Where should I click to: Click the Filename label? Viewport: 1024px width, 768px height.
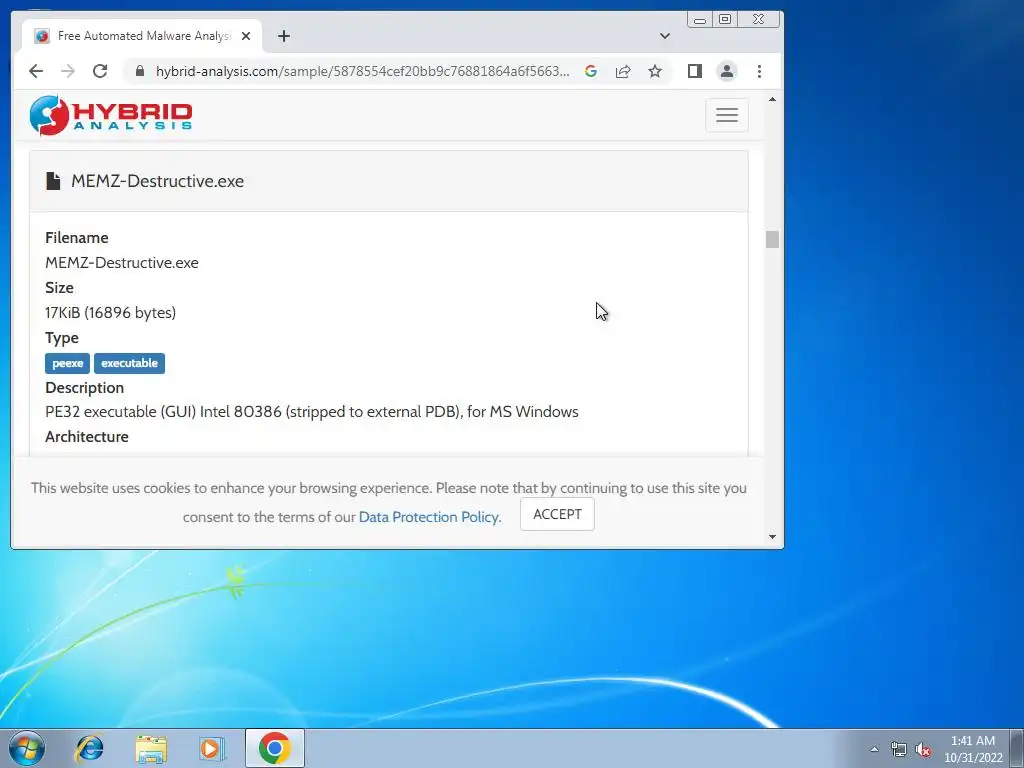pyautogui.click(x=76, y=238)
